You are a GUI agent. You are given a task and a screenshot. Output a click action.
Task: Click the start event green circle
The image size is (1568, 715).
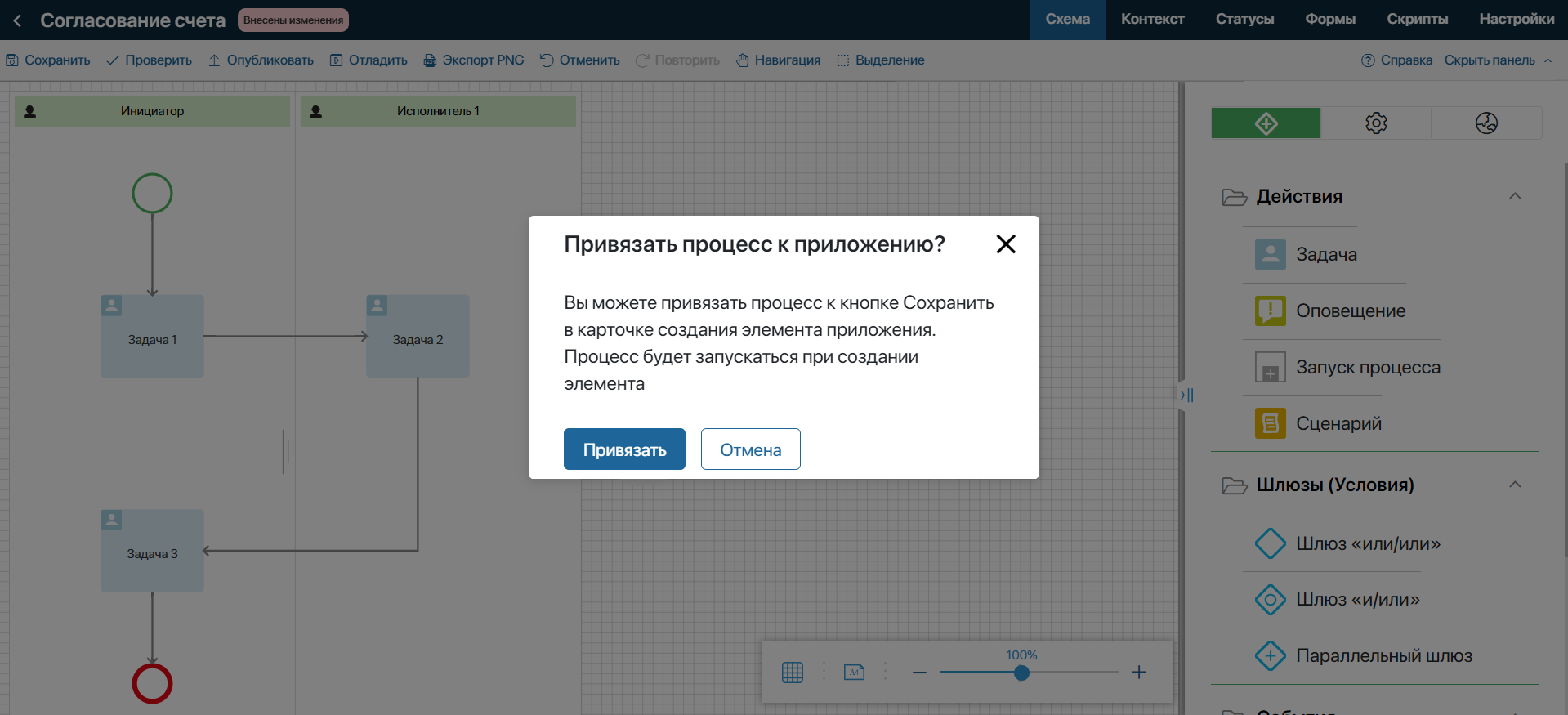[x=152, y=194]
